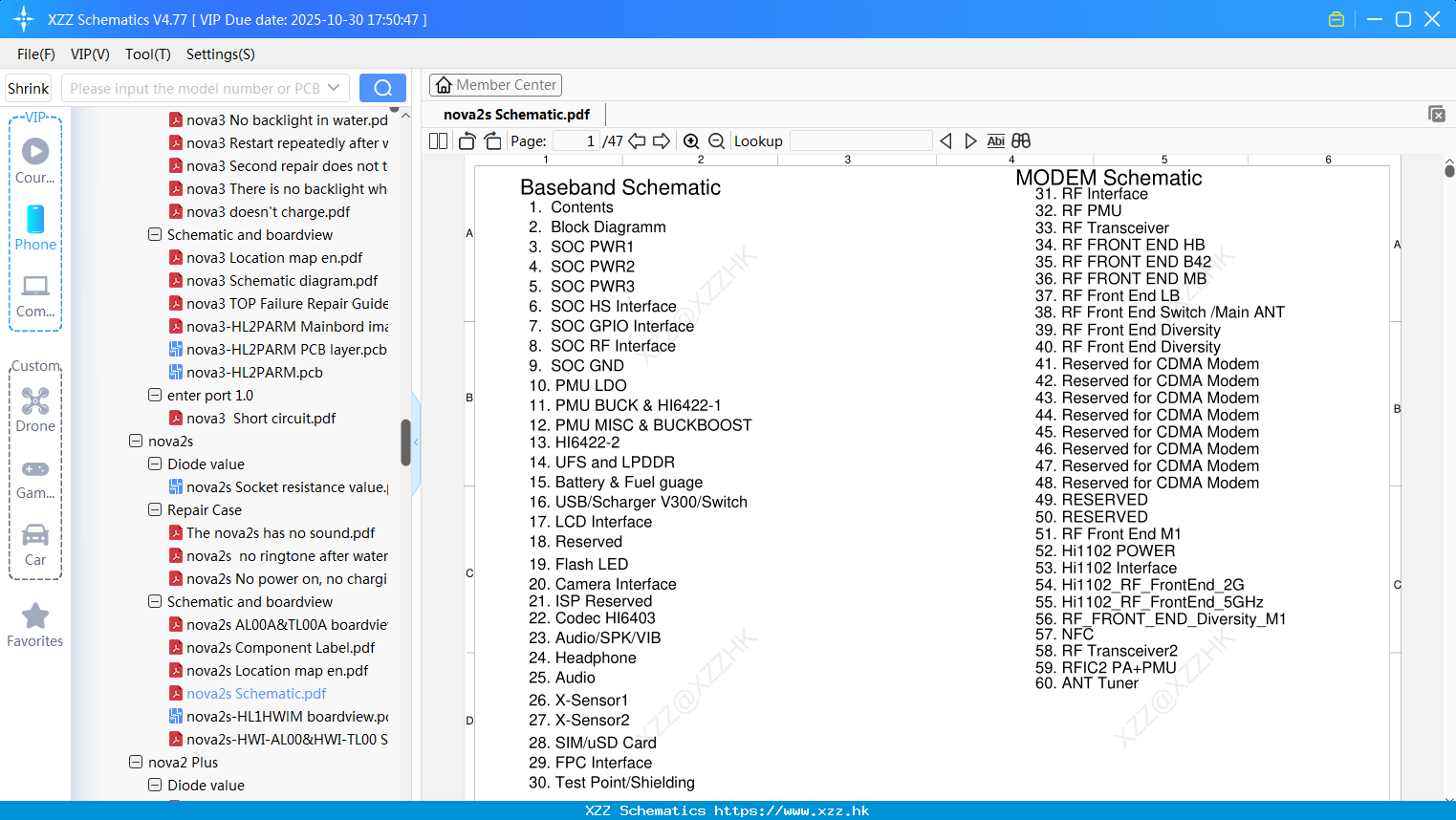Select the Computer category icon
Screen dimensions: 1456x820
point(35,285)
